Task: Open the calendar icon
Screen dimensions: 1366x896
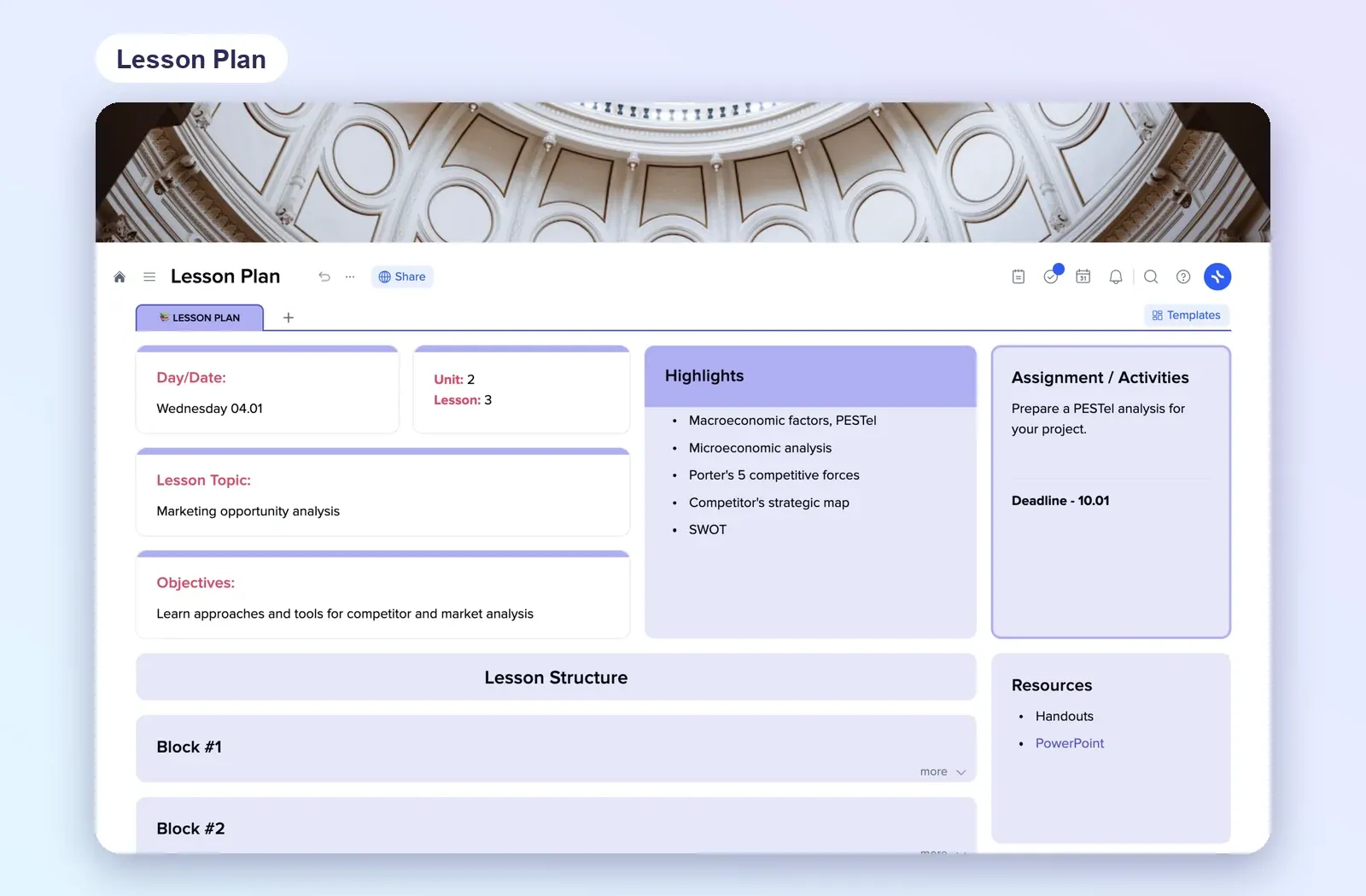Action: [1083, 276]
